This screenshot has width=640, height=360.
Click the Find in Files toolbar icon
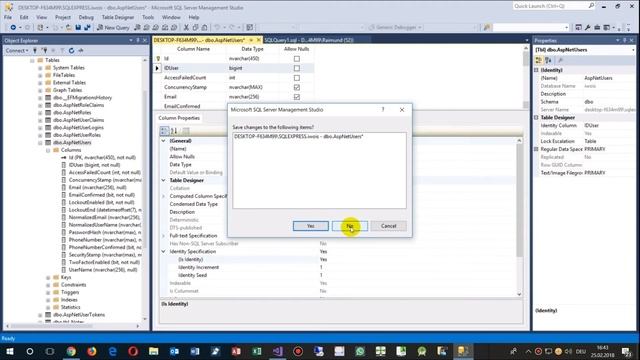click(x=487, y=27)
